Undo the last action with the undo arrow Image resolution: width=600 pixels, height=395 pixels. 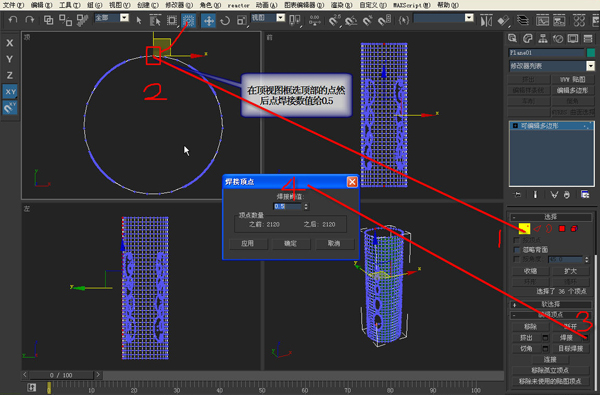[x=13, y=20]
